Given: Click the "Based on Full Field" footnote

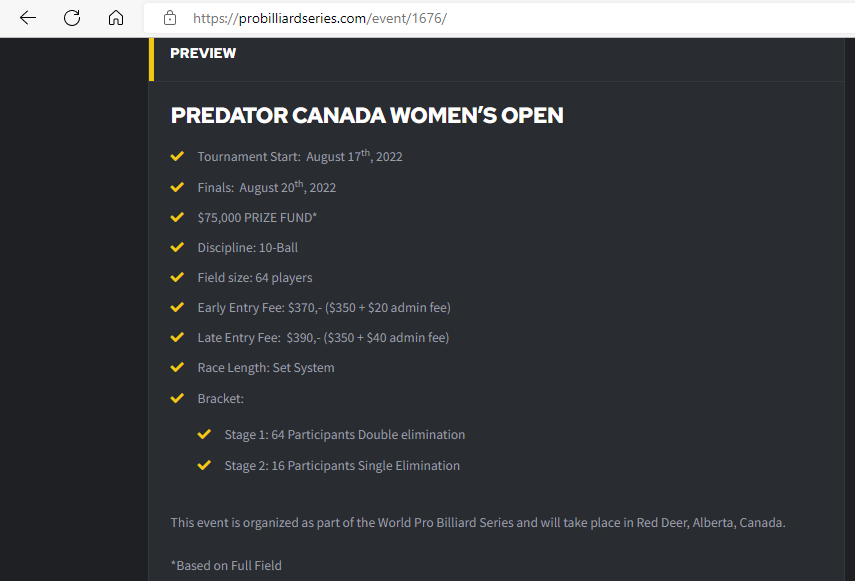Looking at the screenshot, I should tap(226, 566).
